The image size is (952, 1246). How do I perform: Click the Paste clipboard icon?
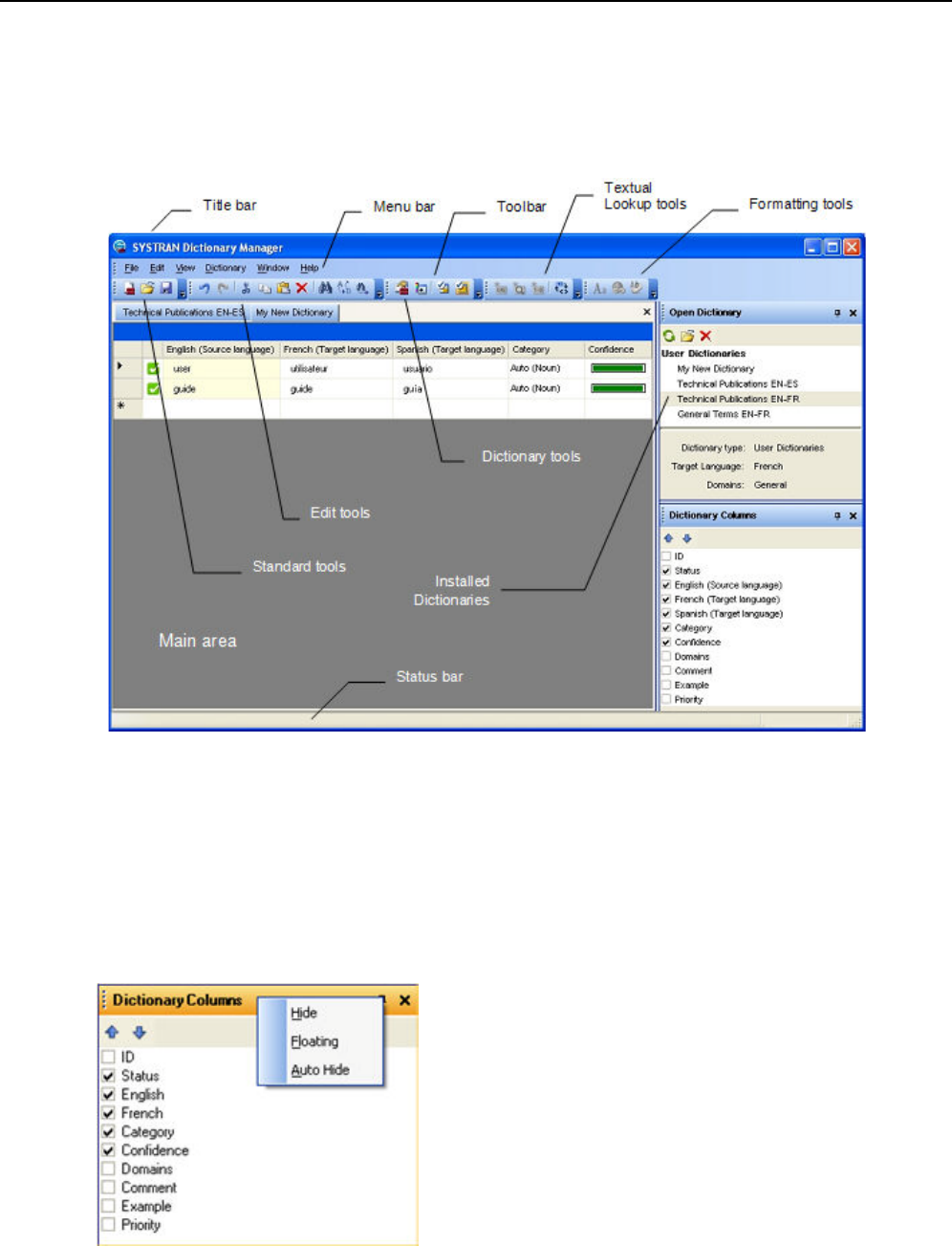point(283,288)
